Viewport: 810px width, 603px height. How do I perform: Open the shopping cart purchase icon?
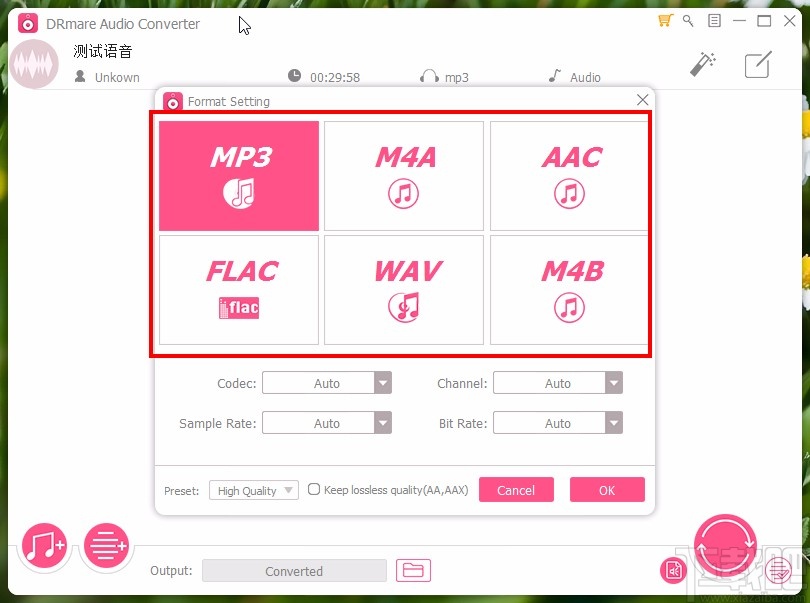(x=664, y=20)
